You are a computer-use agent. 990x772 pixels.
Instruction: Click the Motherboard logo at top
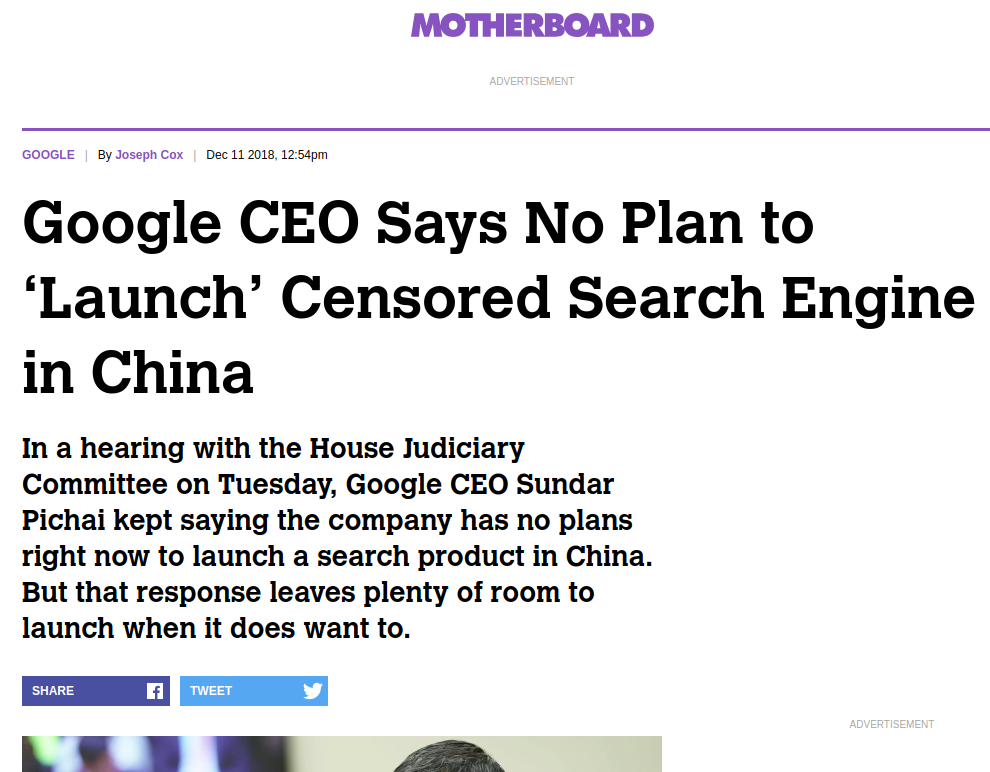click(532, 25)
